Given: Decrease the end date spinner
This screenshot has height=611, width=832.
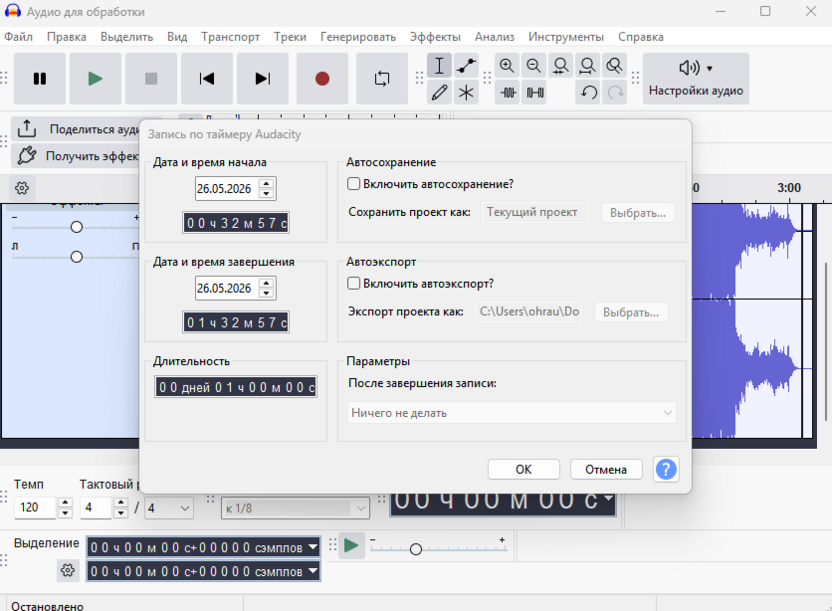Looking at the screenshot, I should 266,293.
